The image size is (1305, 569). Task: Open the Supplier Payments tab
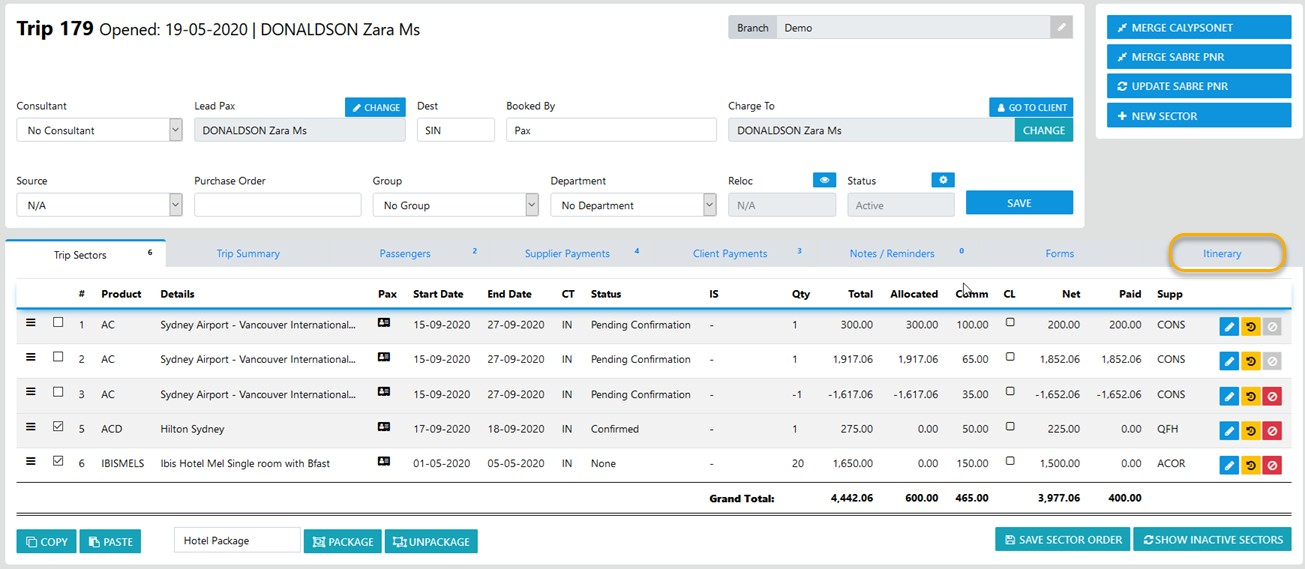click(x=567, y=254)
